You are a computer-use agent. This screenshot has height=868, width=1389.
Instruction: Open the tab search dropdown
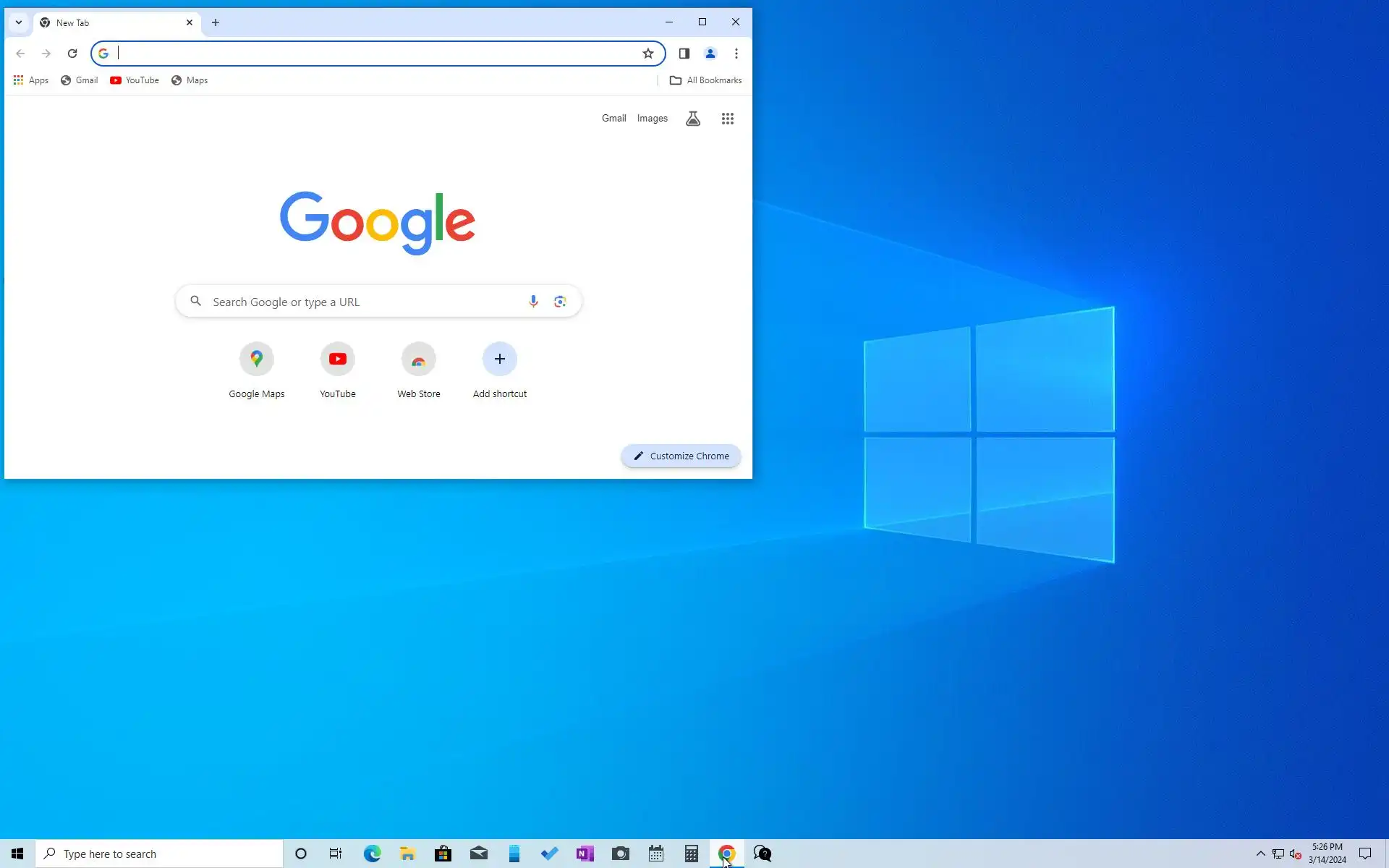tap(19, 22)
